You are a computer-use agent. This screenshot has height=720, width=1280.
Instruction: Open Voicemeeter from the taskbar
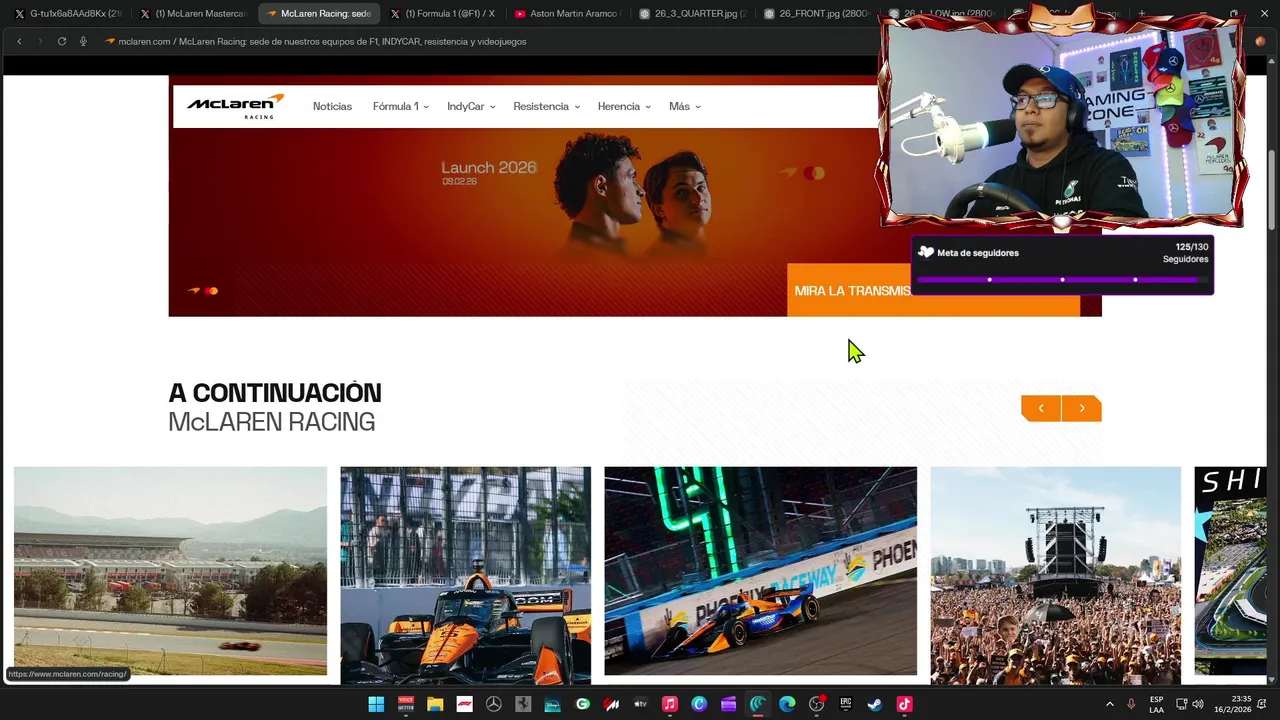(406, 704)
